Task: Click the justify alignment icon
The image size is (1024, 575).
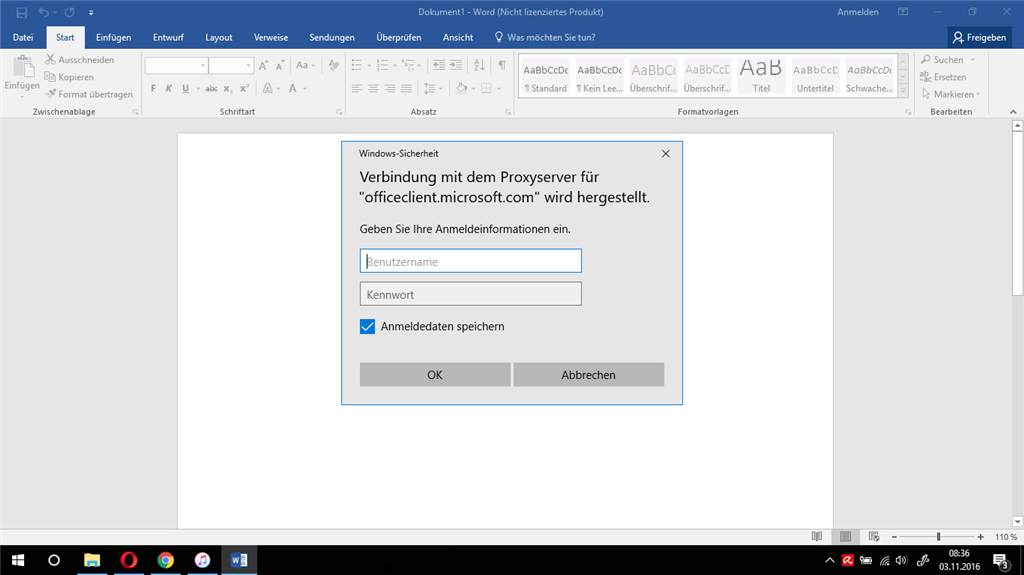Action: (x=406, y=88)
